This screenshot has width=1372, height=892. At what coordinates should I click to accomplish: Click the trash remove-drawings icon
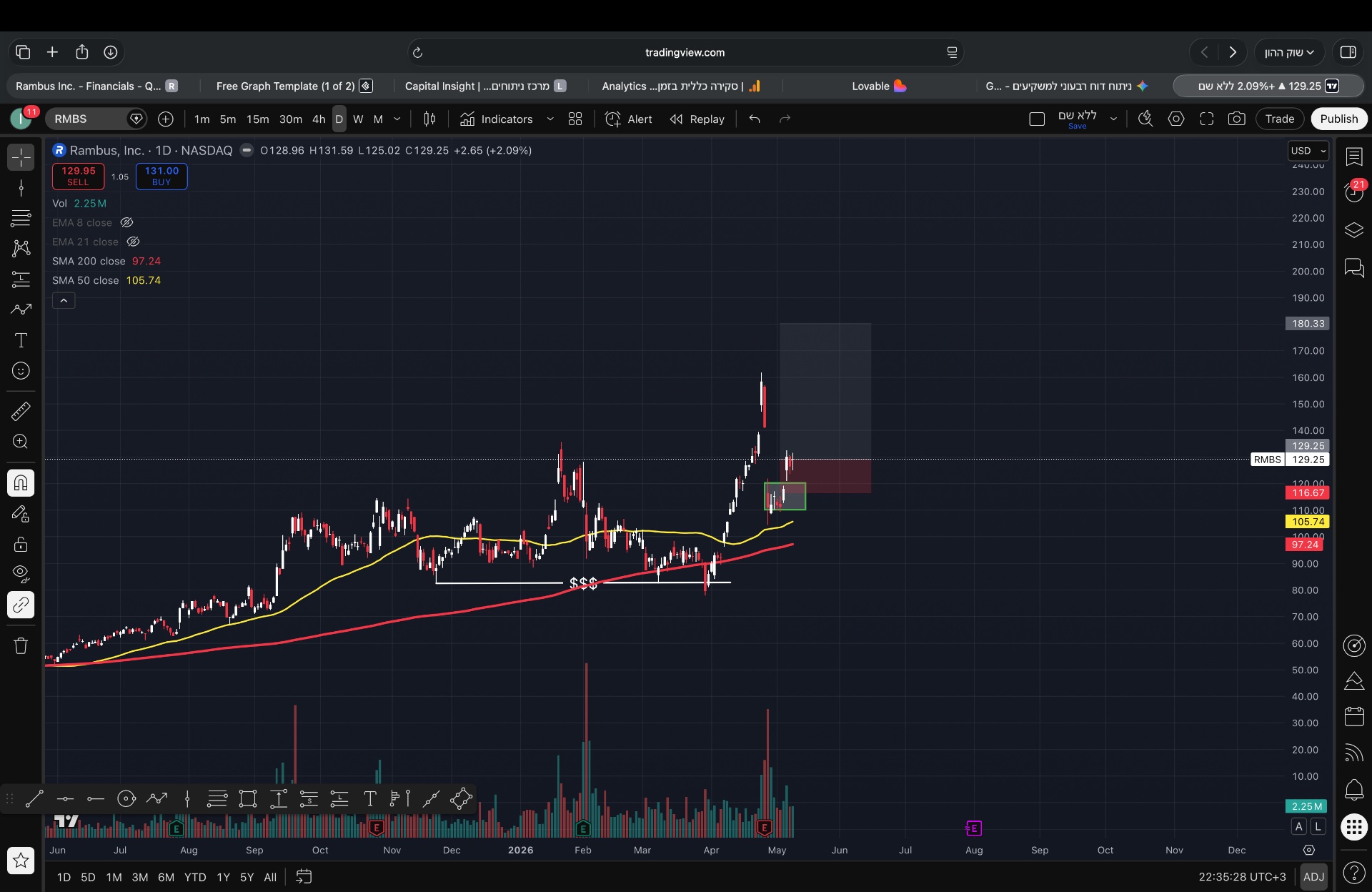[x=21, y=646]
